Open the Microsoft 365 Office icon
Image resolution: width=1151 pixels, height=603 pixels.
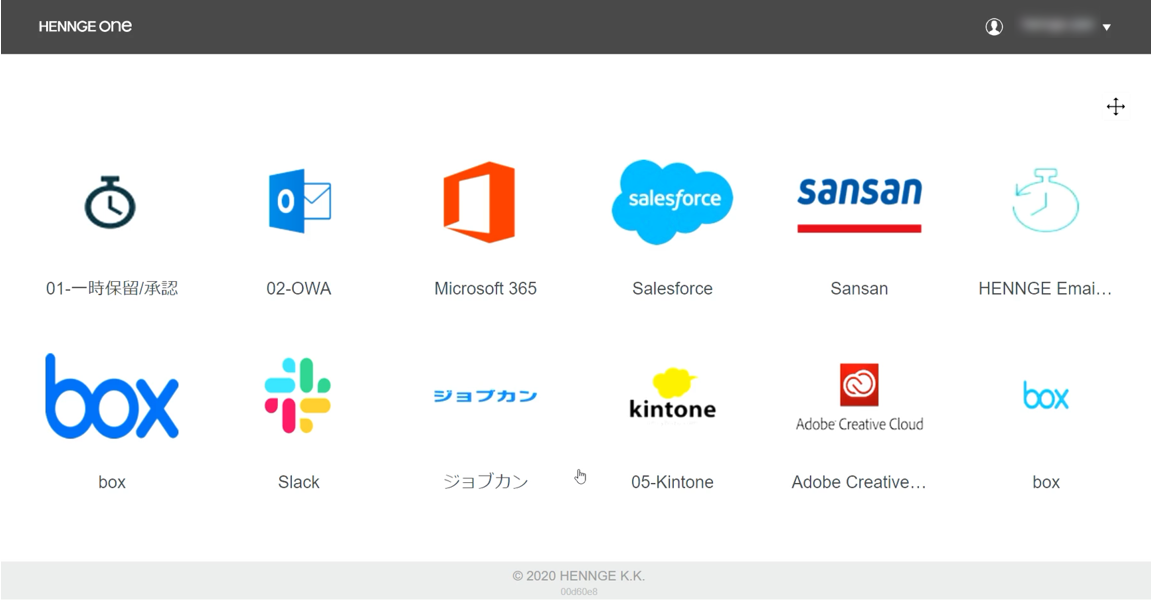click(x=479, y=202)
